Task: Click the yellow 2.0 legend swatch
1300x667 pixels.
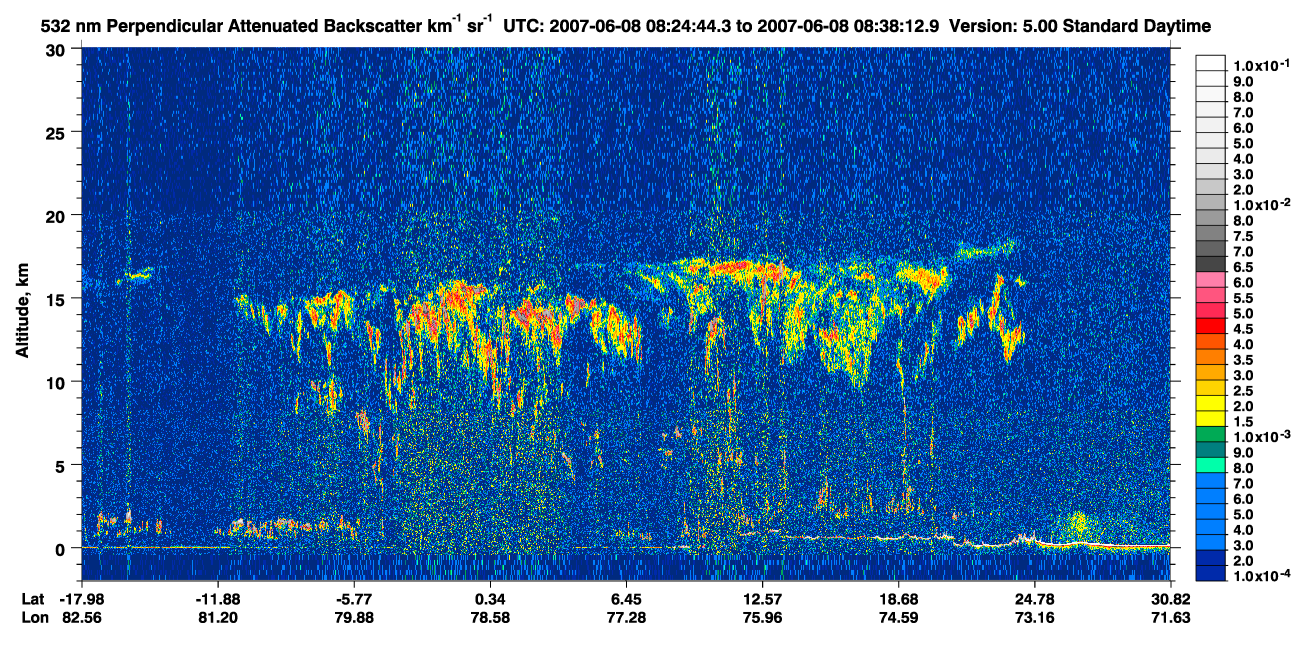Action: click(x=1210, y=404)
